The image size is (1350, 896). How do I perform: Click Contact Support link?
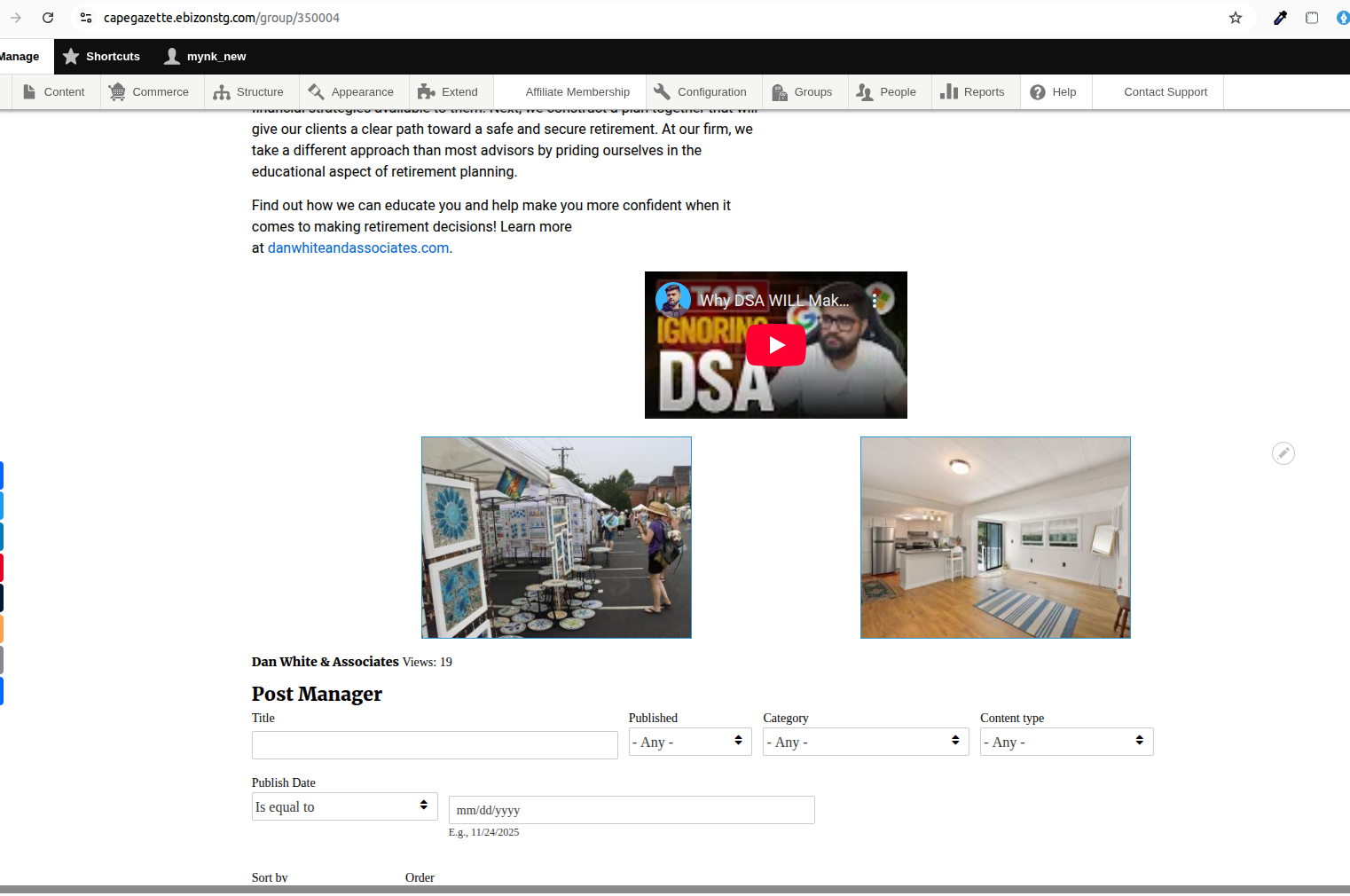[x=1165, y=92]
